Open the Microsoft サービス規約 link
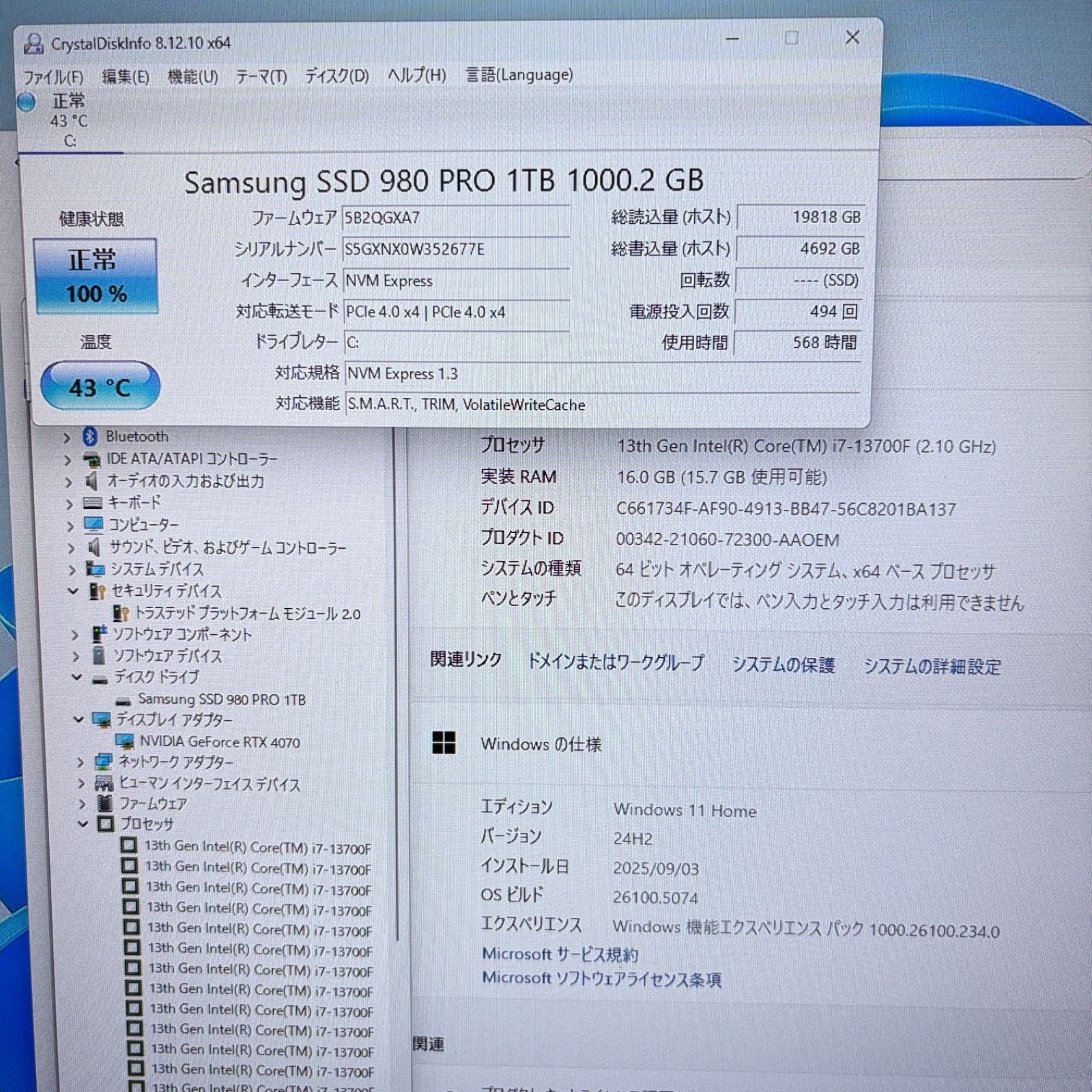Screen dimensions: 1092x1092 (x=560, y=954)
